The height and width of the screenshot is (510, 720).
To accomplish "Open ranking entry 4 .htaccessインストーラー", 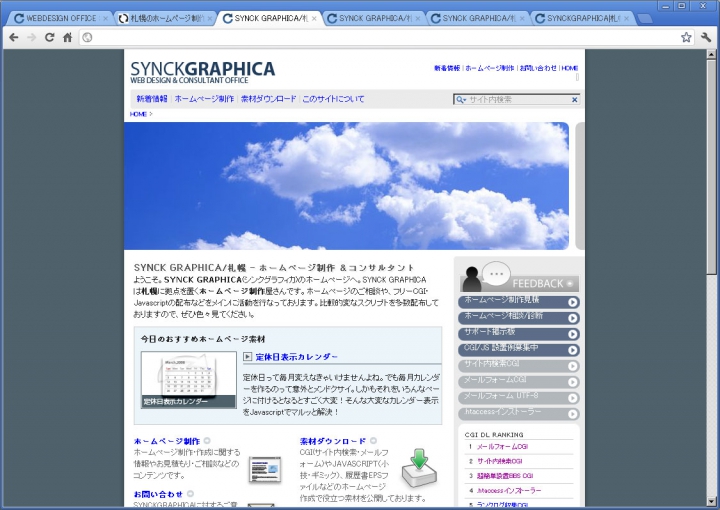I will pyautogui.click(x=509, y=490).
